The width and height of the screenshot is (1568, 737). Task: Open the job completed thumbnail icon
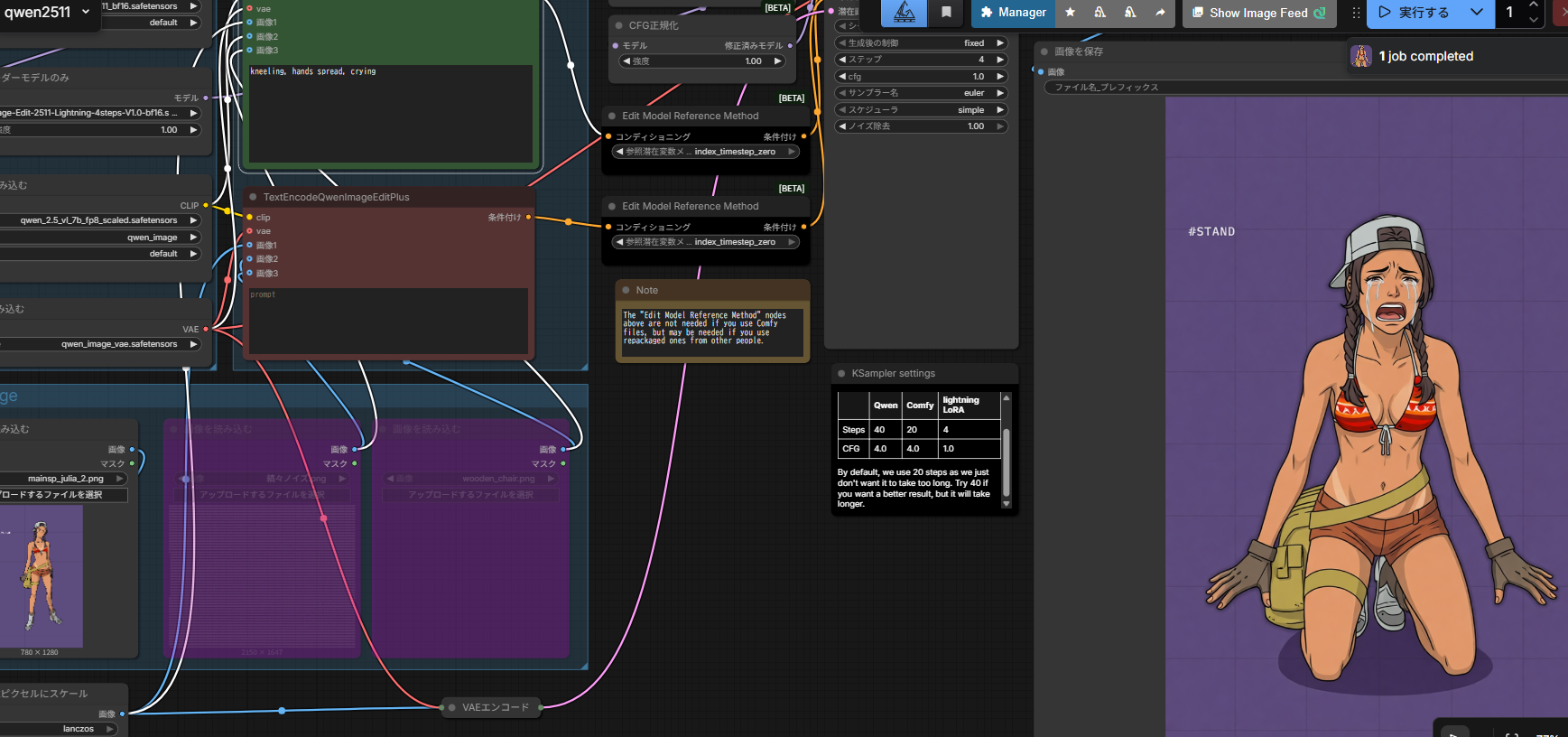(1360, 56)
